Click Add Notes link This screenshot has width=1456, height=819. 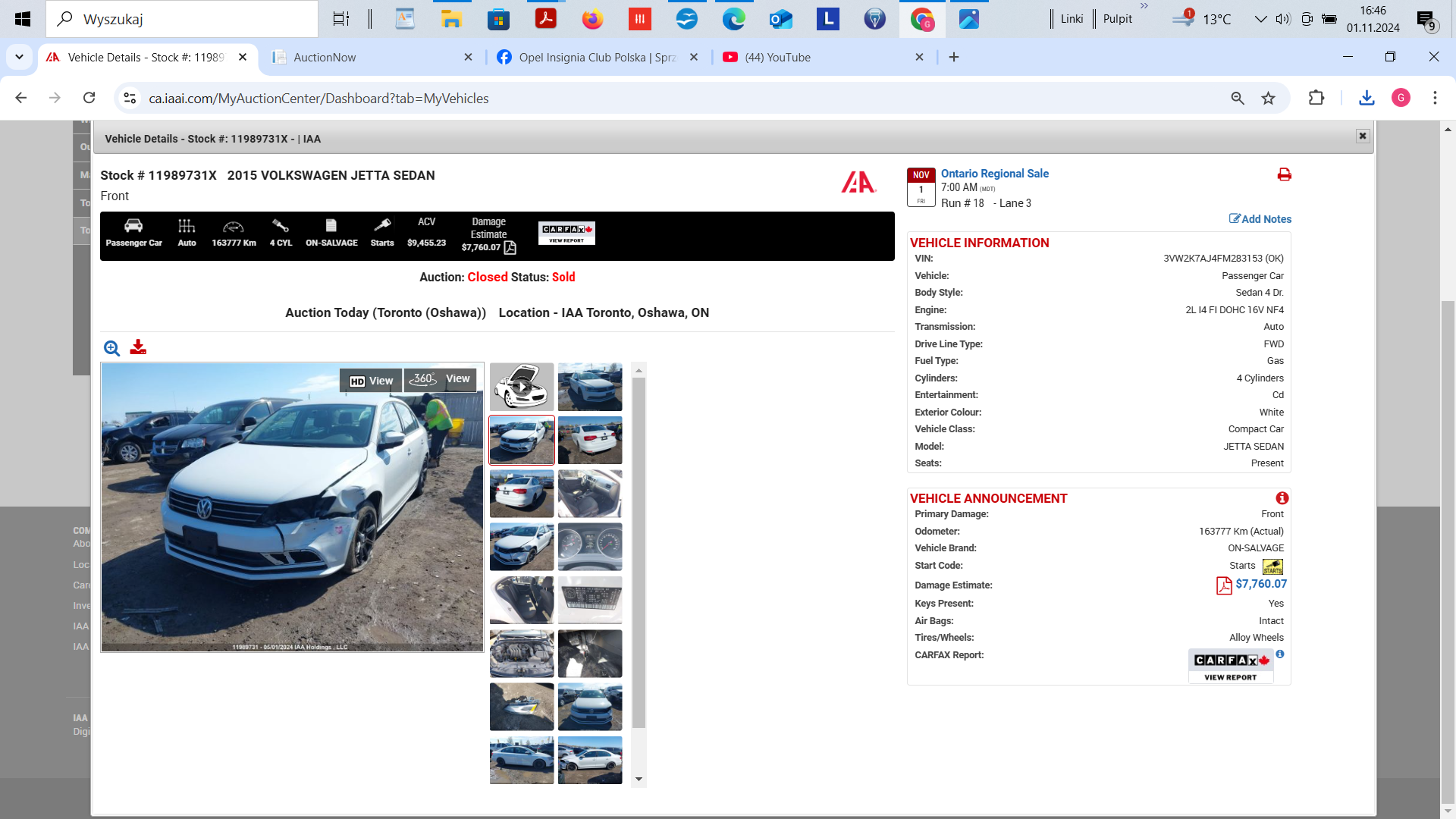(x=1260, y=219)
